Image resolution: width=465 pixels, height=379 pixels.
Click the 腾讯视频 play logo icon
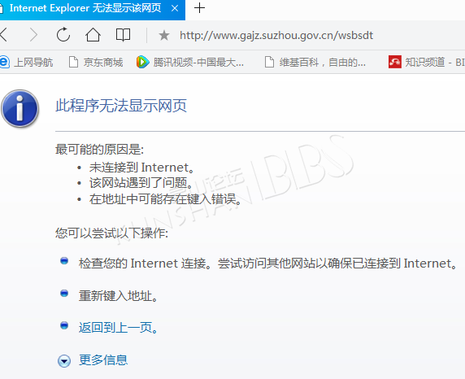143,62
